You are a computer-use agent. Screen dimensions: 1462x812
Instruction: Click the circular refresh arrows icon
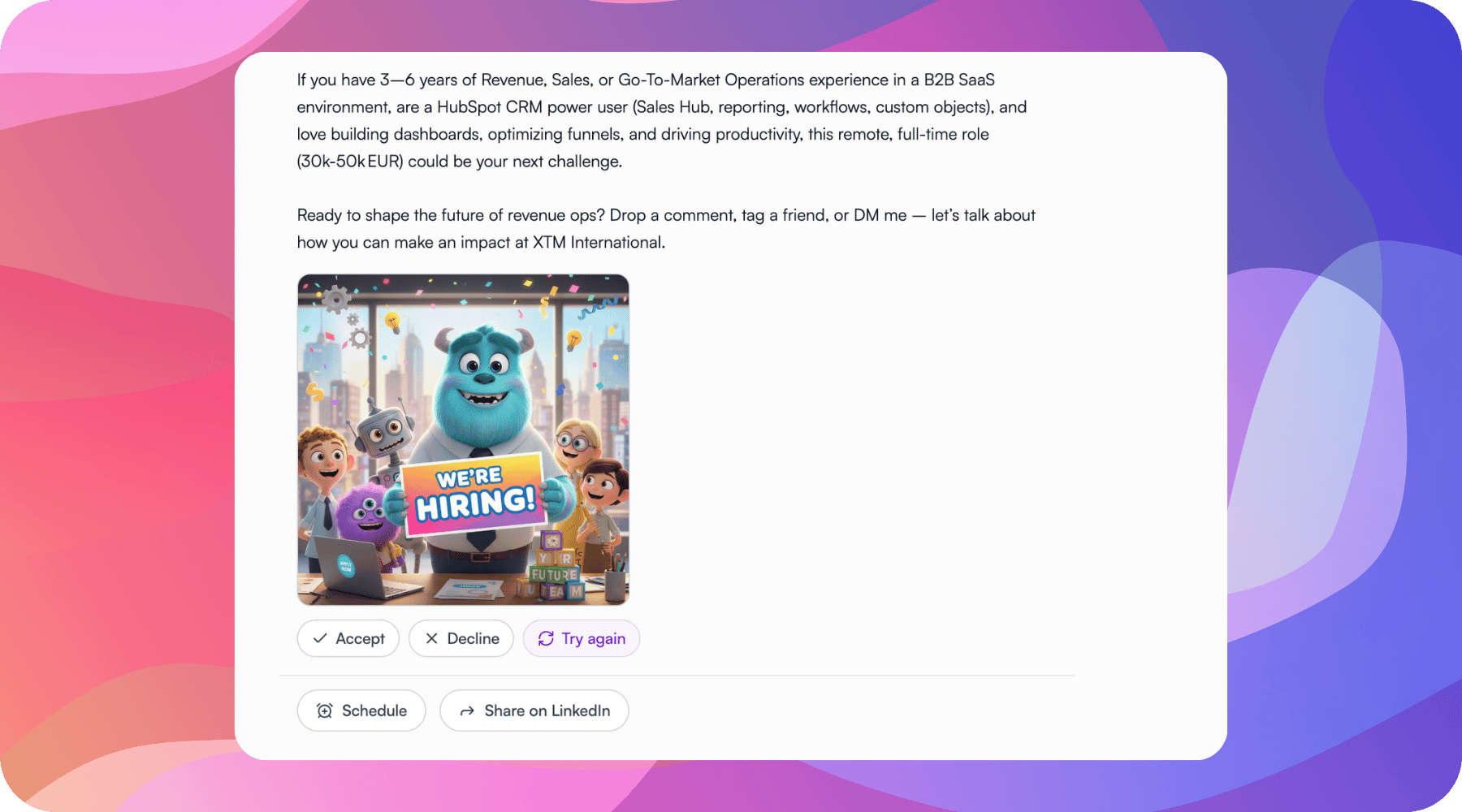[546, 638]
